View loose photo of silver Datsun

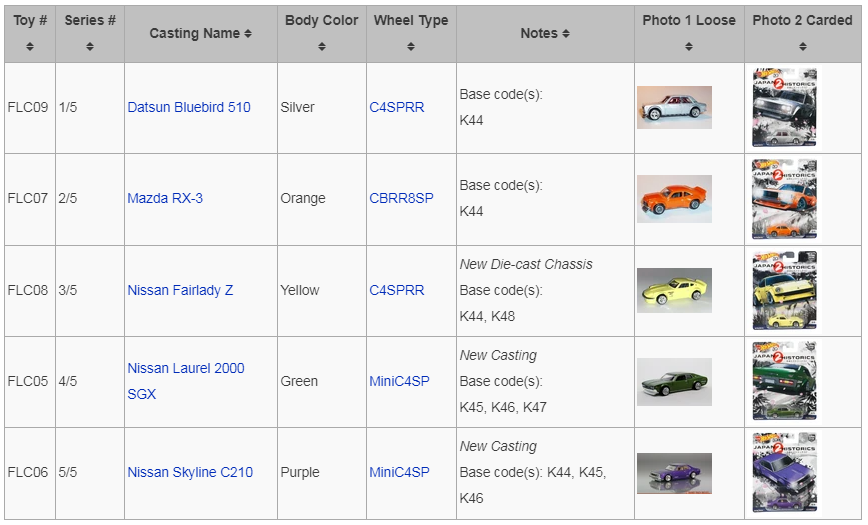pyautogui.click(x=674, y=107)
